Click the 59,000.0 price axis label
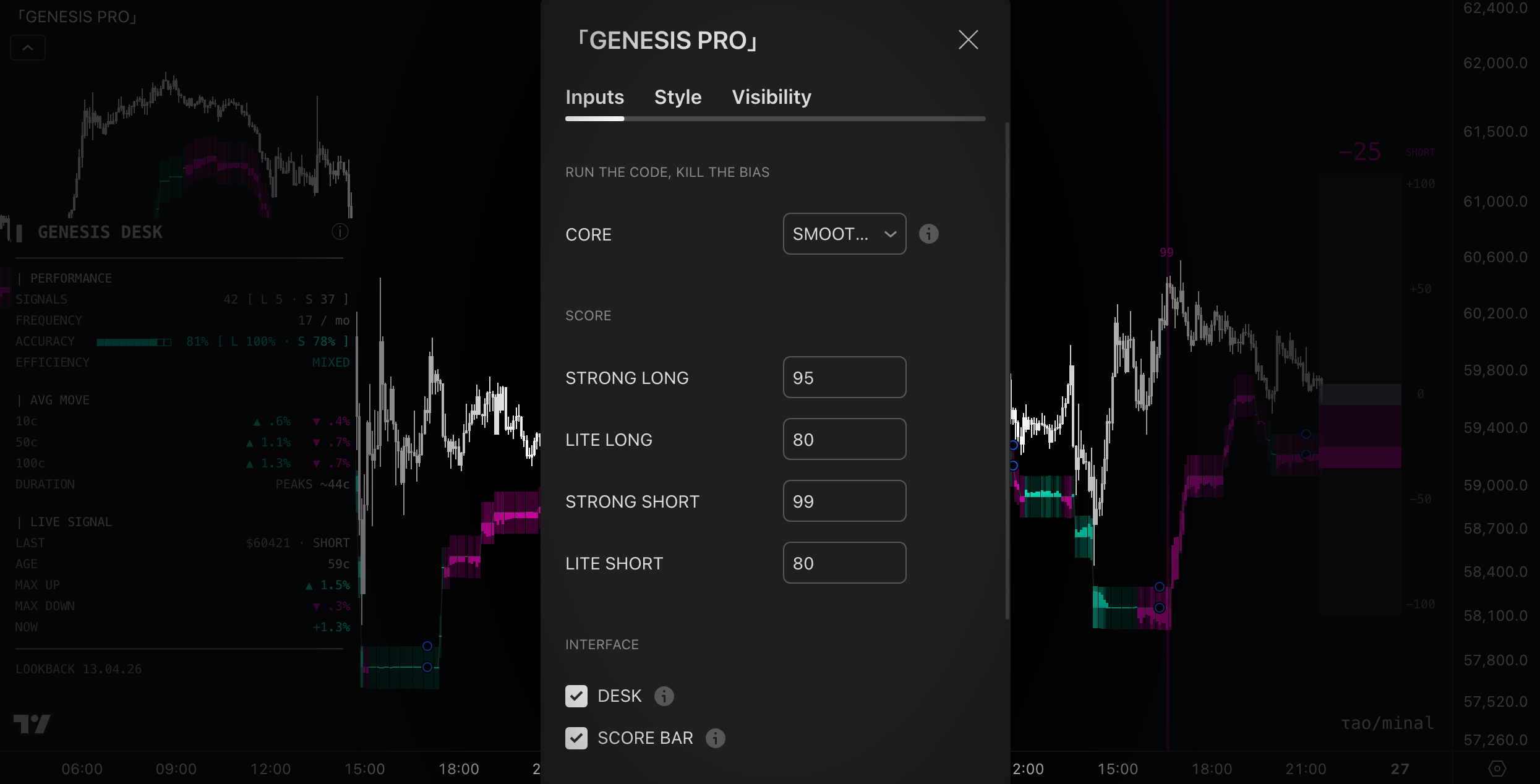Screen dimensions: 1540x784 pyautogui.click(x=1495, y=485)
